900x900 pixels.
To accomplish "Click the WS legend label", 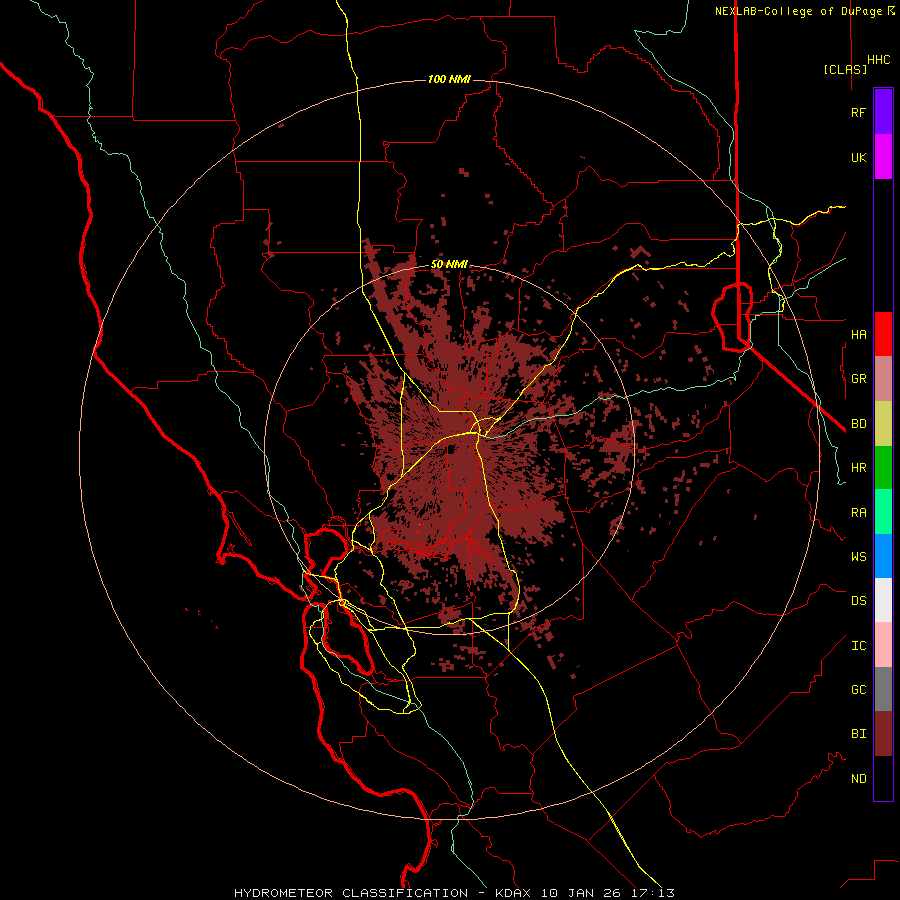I will 858,557.
